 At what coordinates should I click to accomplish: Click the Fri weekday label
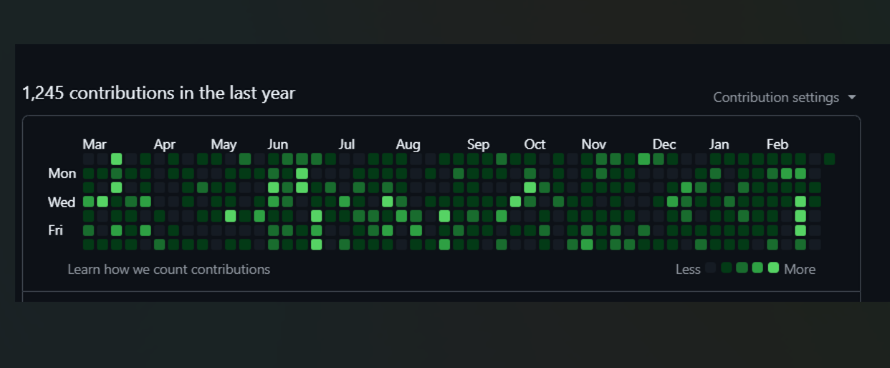55,230
